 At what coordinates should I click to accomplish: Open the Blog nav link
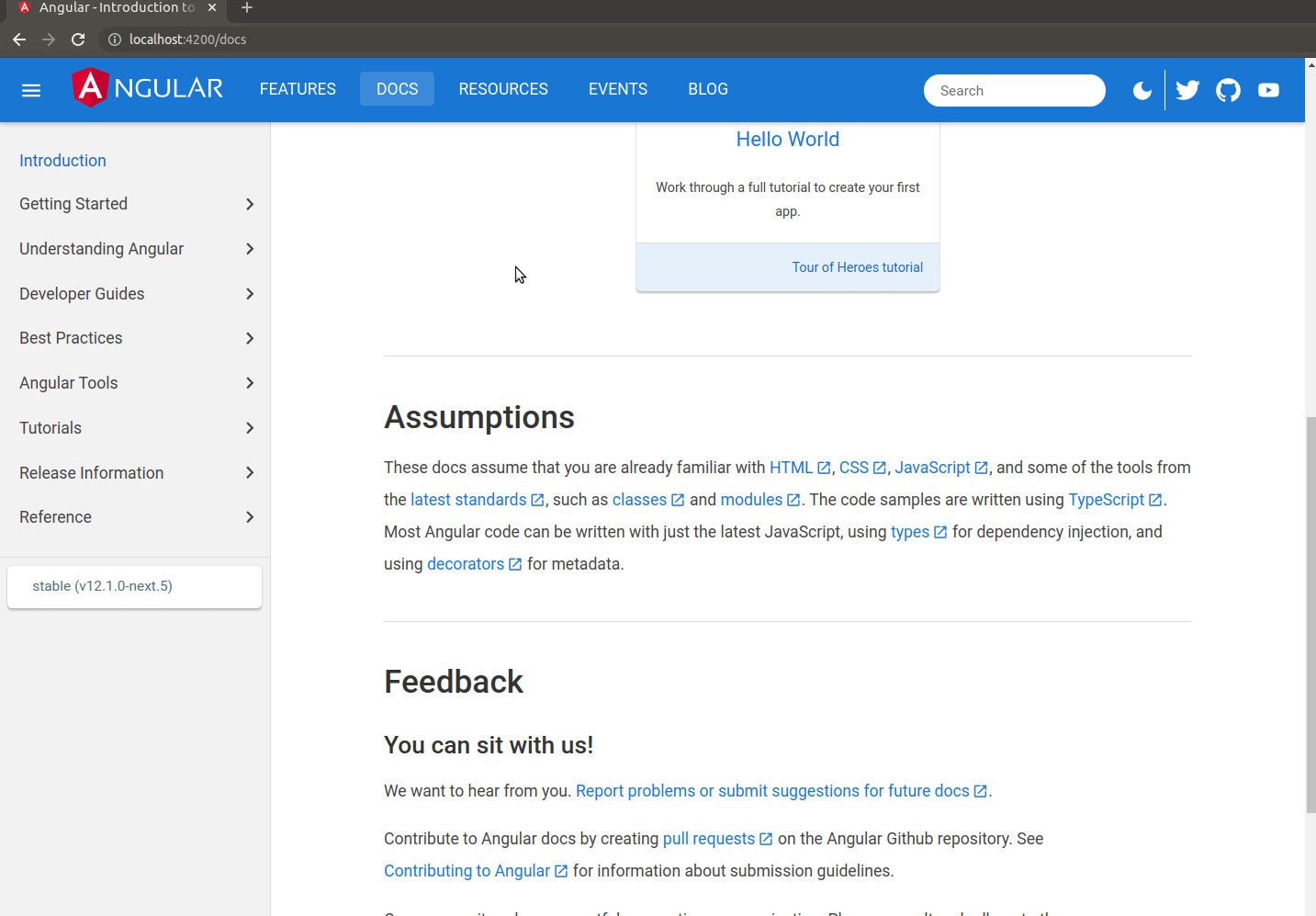[708, 89]
